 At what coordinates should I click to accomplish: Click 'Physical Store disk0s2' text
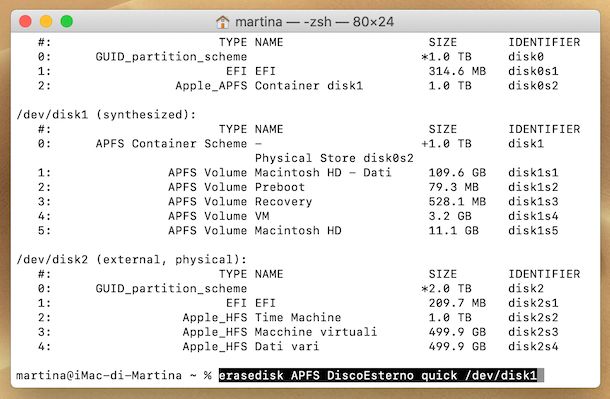(x=334, y=158)
